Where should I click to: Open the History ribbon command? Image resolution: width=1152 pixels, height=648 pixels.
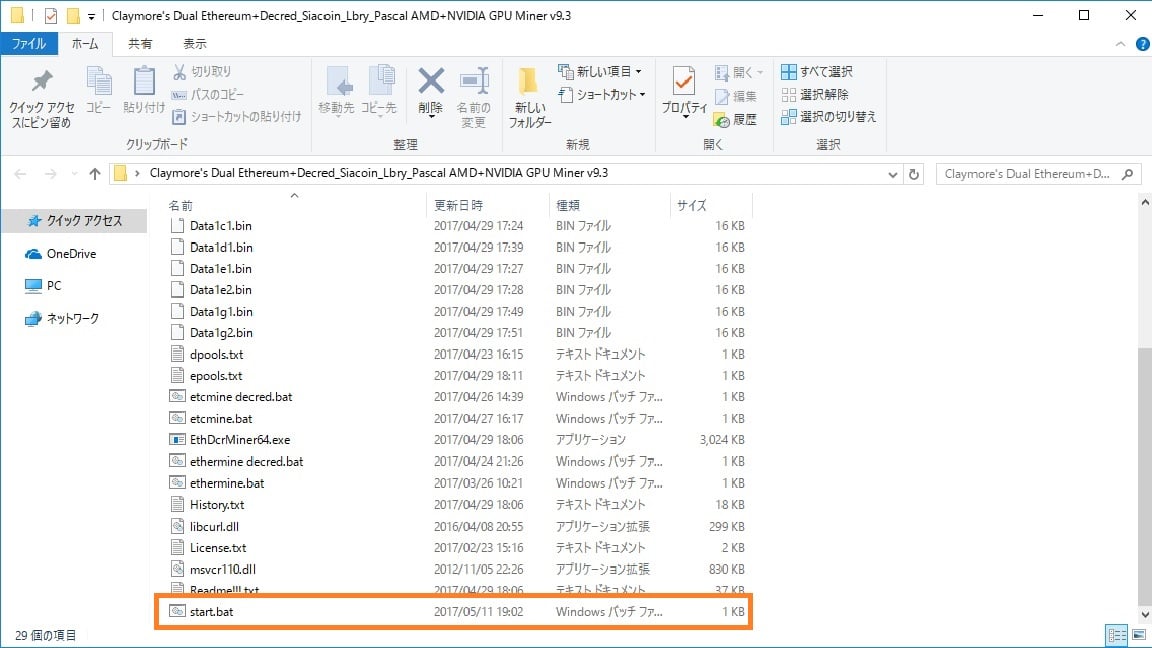click(x=735, y=119)
